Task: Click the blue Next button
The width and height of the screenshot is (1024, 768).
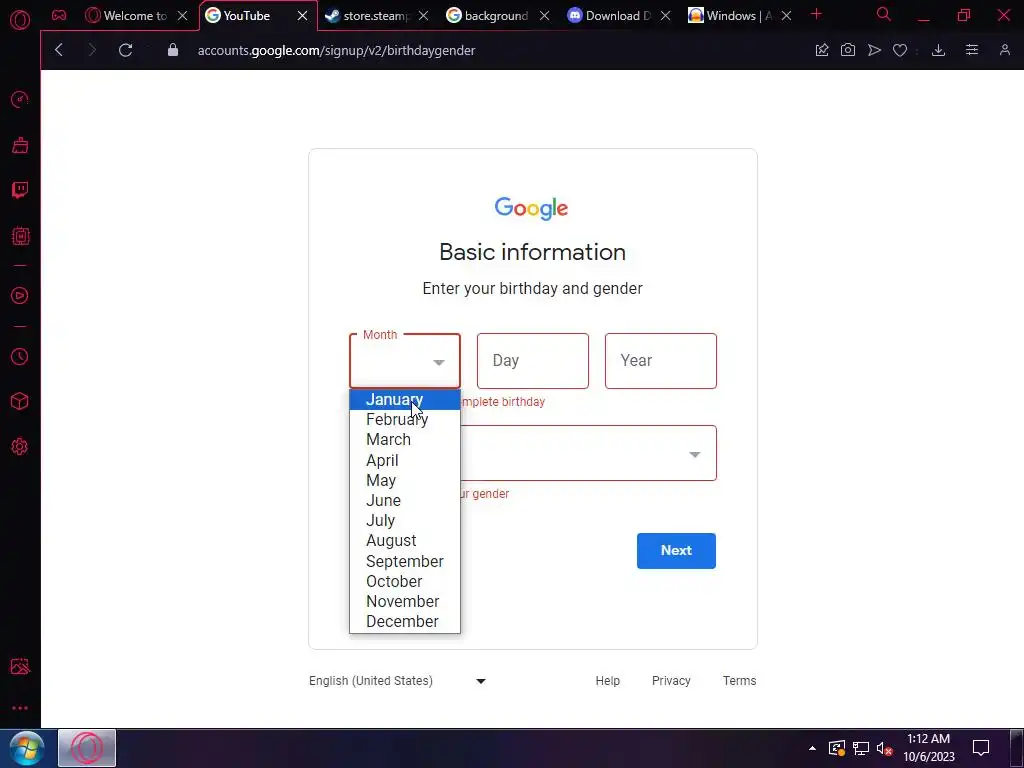Action: point(677,551)
